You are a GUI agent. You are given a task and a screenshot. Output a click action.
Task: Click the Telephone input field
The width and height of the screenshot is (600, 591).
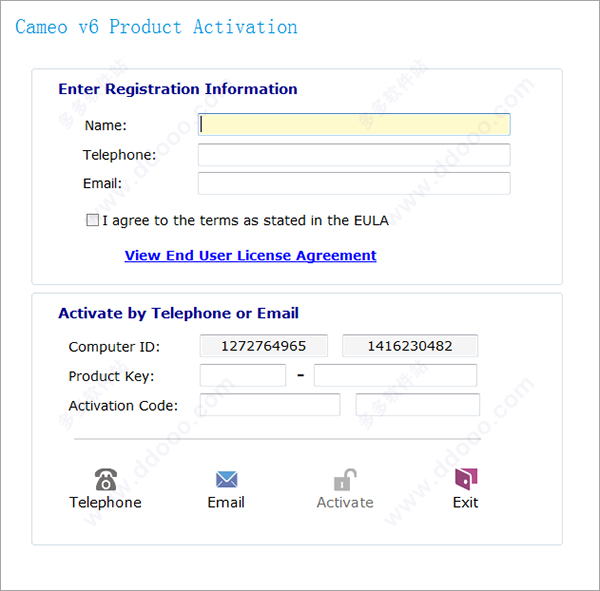[354, 155]
